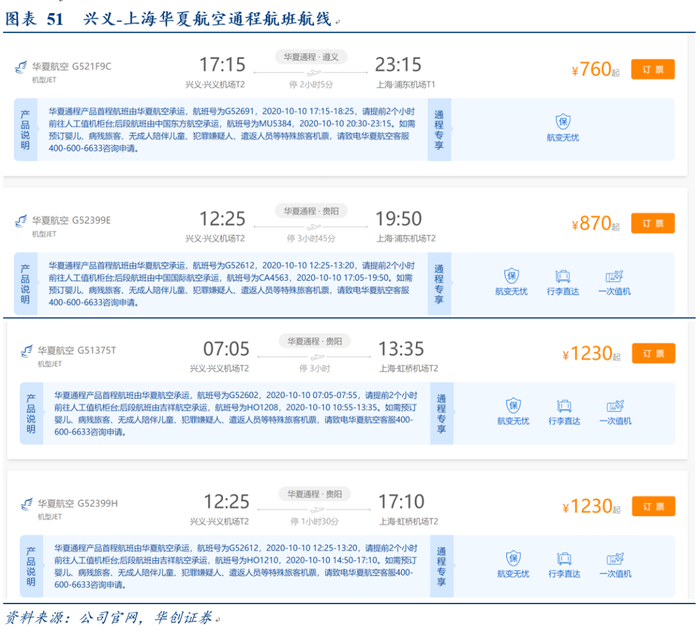700x634 pixels.
Task: Click the 产品说明 label for flight G52399H
Action: click(x=31, y=566)
